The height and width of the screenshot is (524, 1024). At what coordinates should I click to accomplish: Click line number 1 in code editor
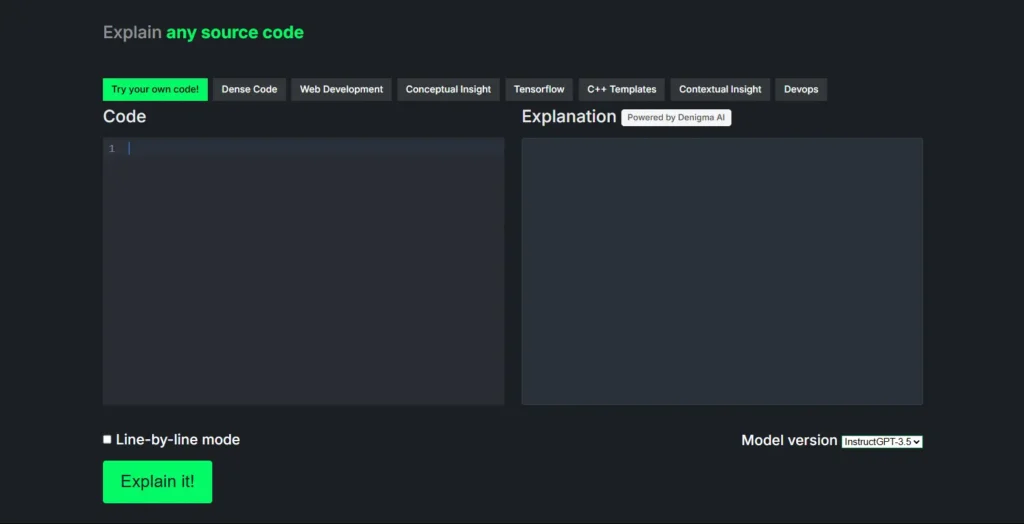(112, 149)
